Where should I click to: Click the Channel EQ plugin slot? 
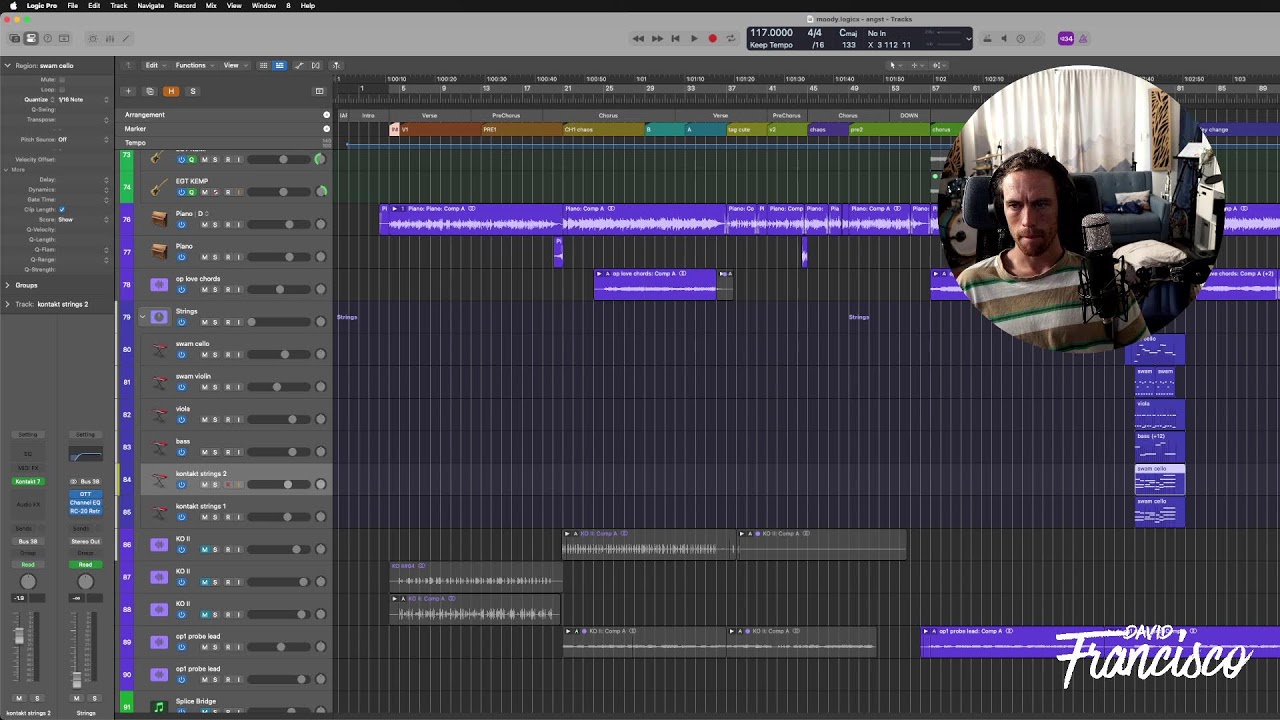85,502
